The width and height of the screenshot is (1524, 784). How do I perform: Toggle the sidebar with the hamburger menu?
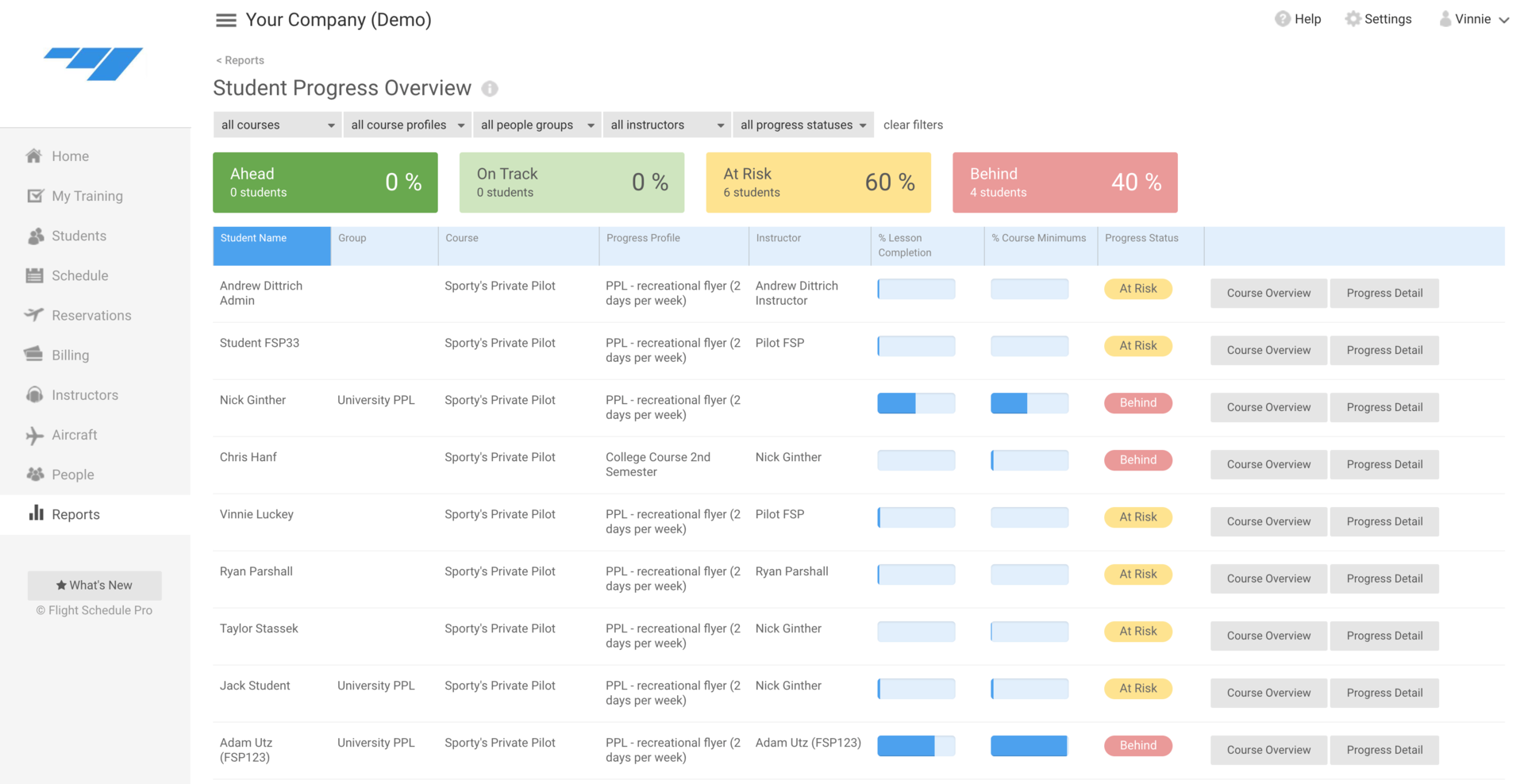pos(225,20)
